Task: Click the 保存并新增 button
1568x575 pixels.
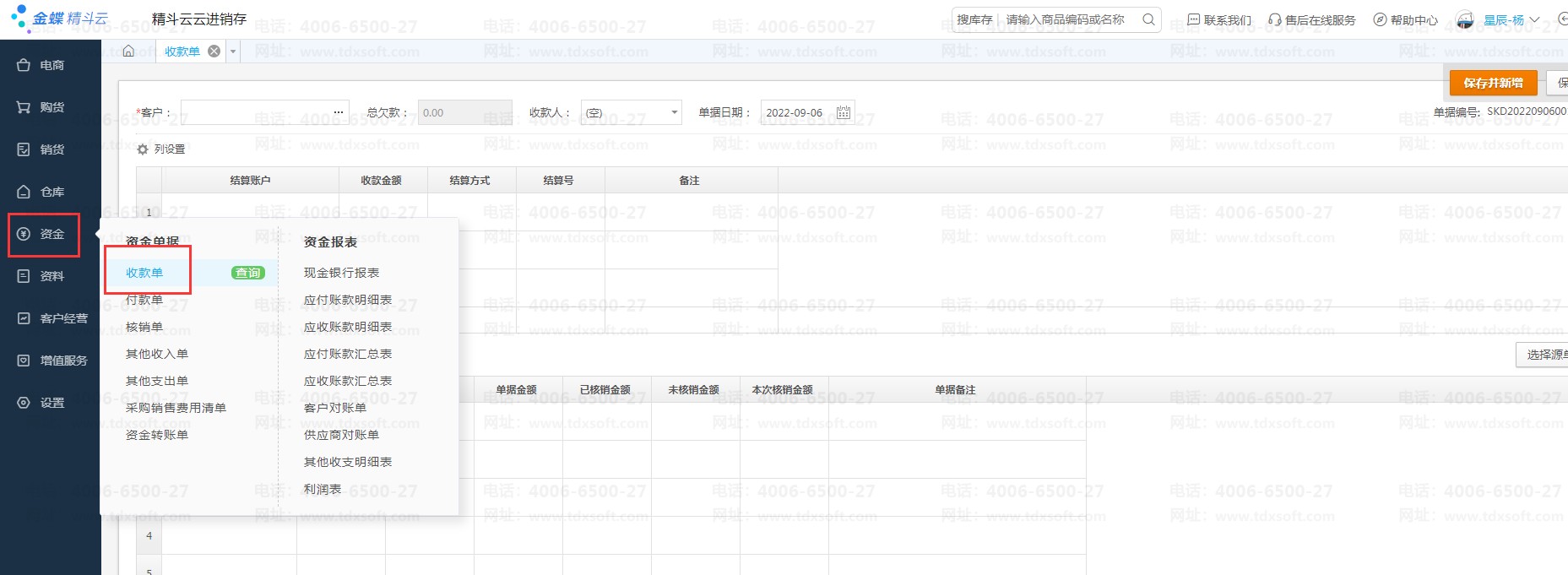Action: (x=1493, y=83)
